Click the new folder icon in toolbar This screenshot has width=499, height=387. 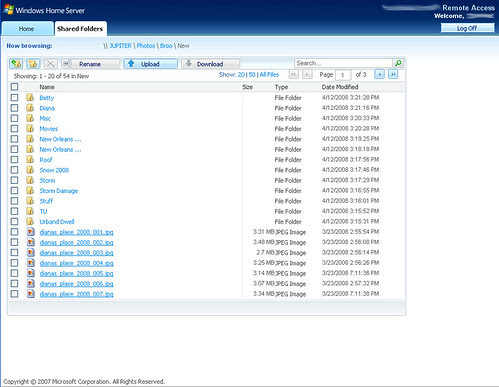(x=33, y=63)
